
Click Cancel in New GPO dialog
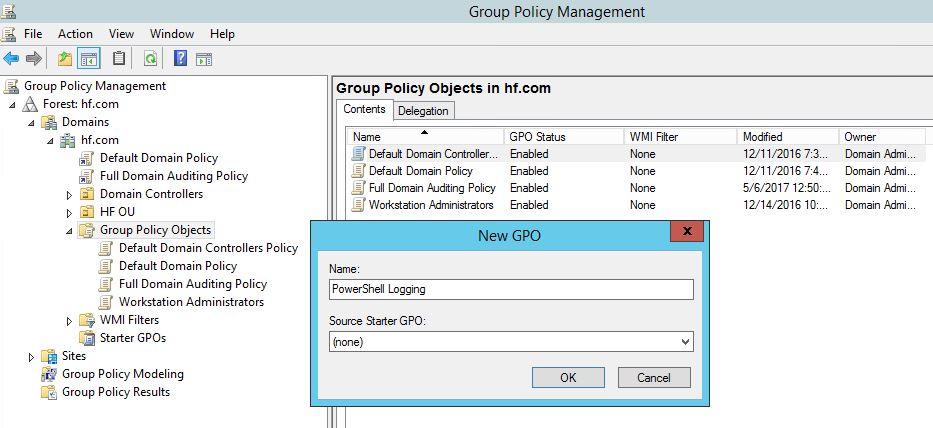(x=654, y=378)
